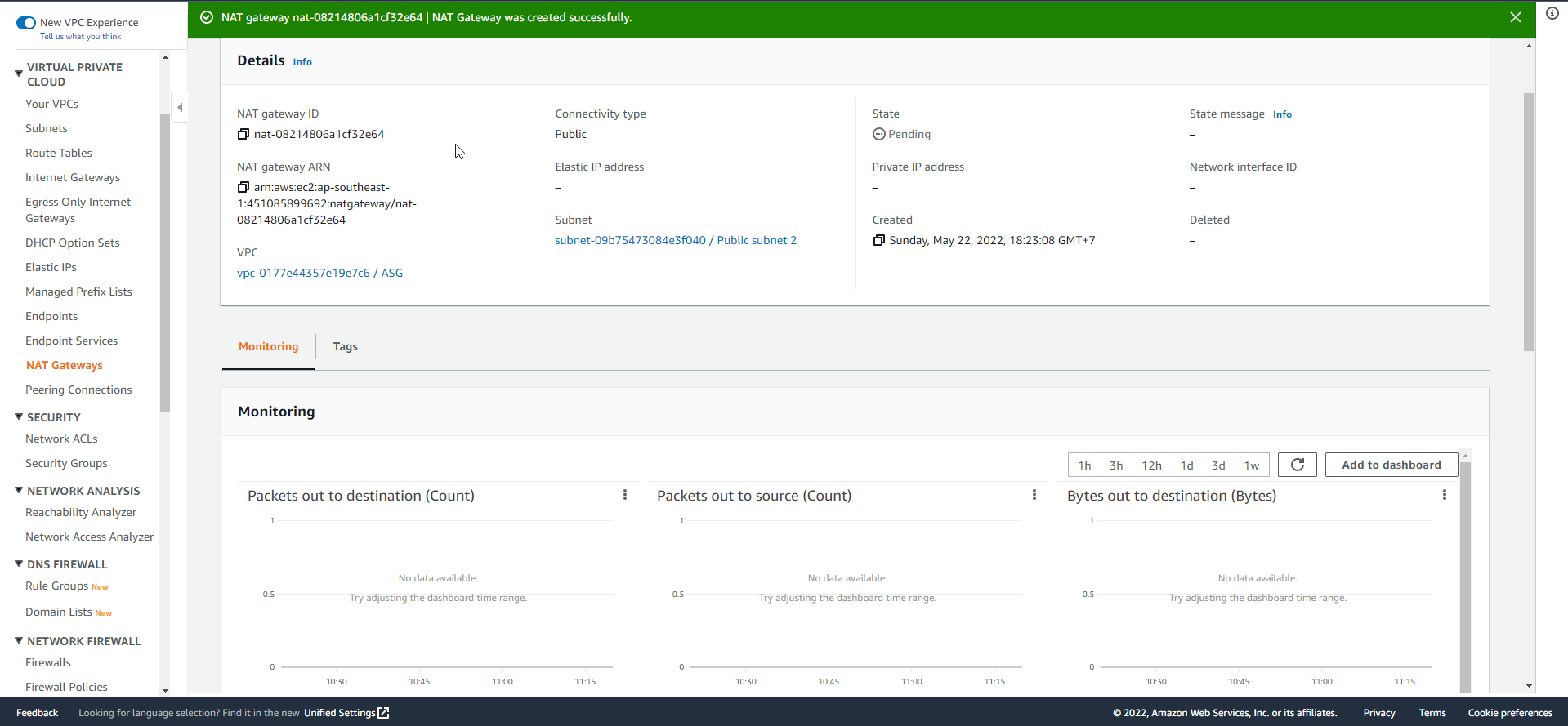The image size is (1568, 726).
Task: Open DHCP Option Sets
Action: (72, 243)
